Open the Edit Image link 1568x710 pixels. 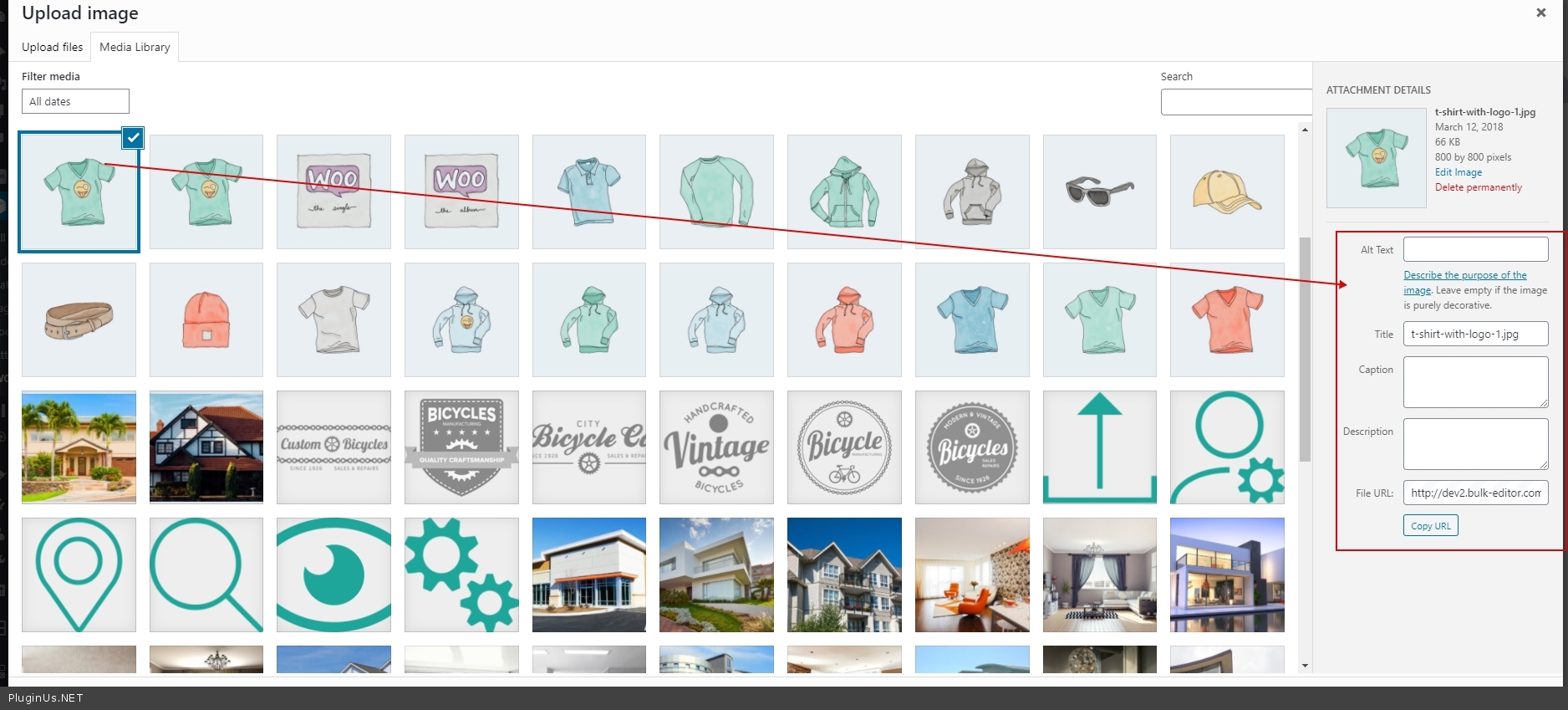[x=1459, y=172]
